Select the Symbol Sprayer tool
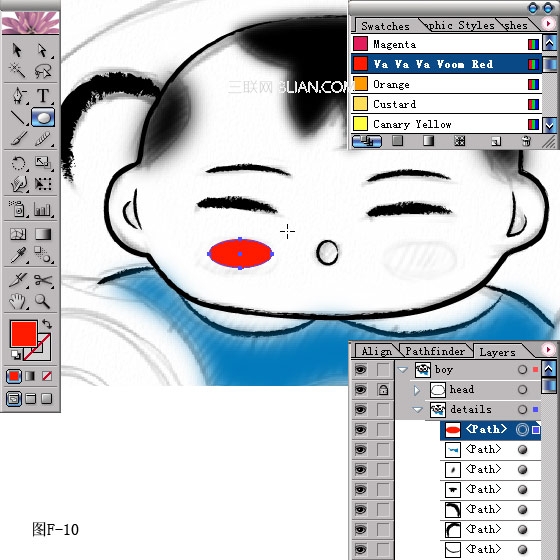 pos(18,209)
